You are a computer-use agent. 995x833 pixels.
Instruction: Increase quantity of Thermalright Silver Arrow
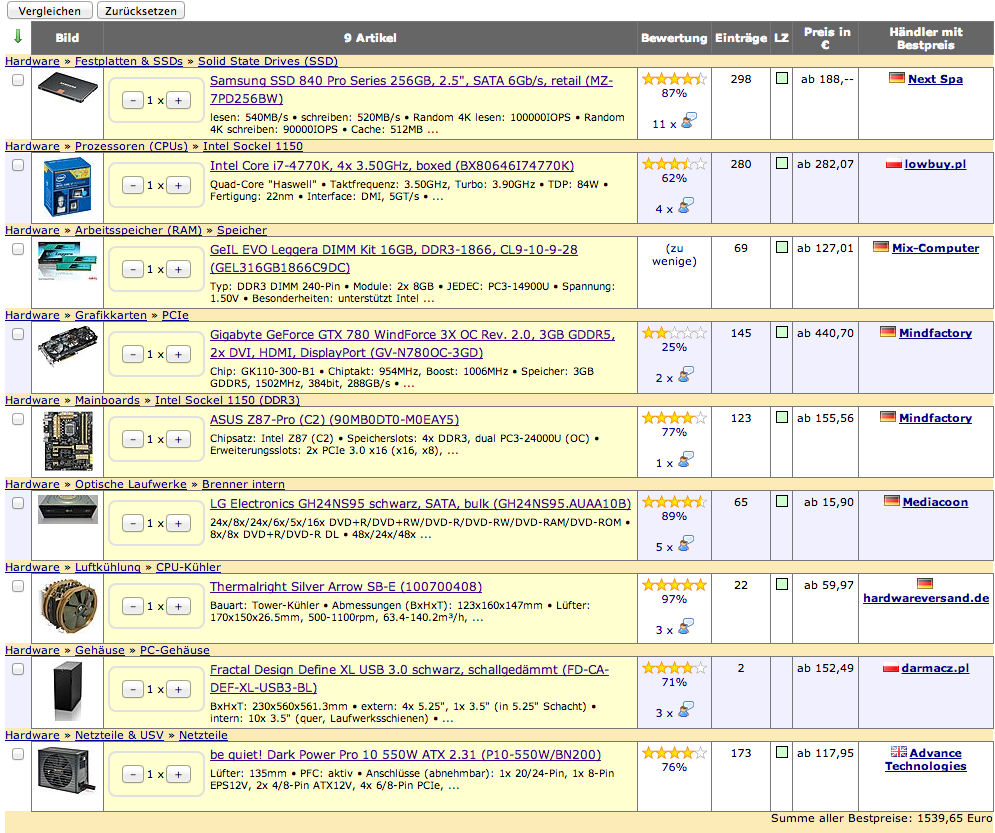click(178, 607)
